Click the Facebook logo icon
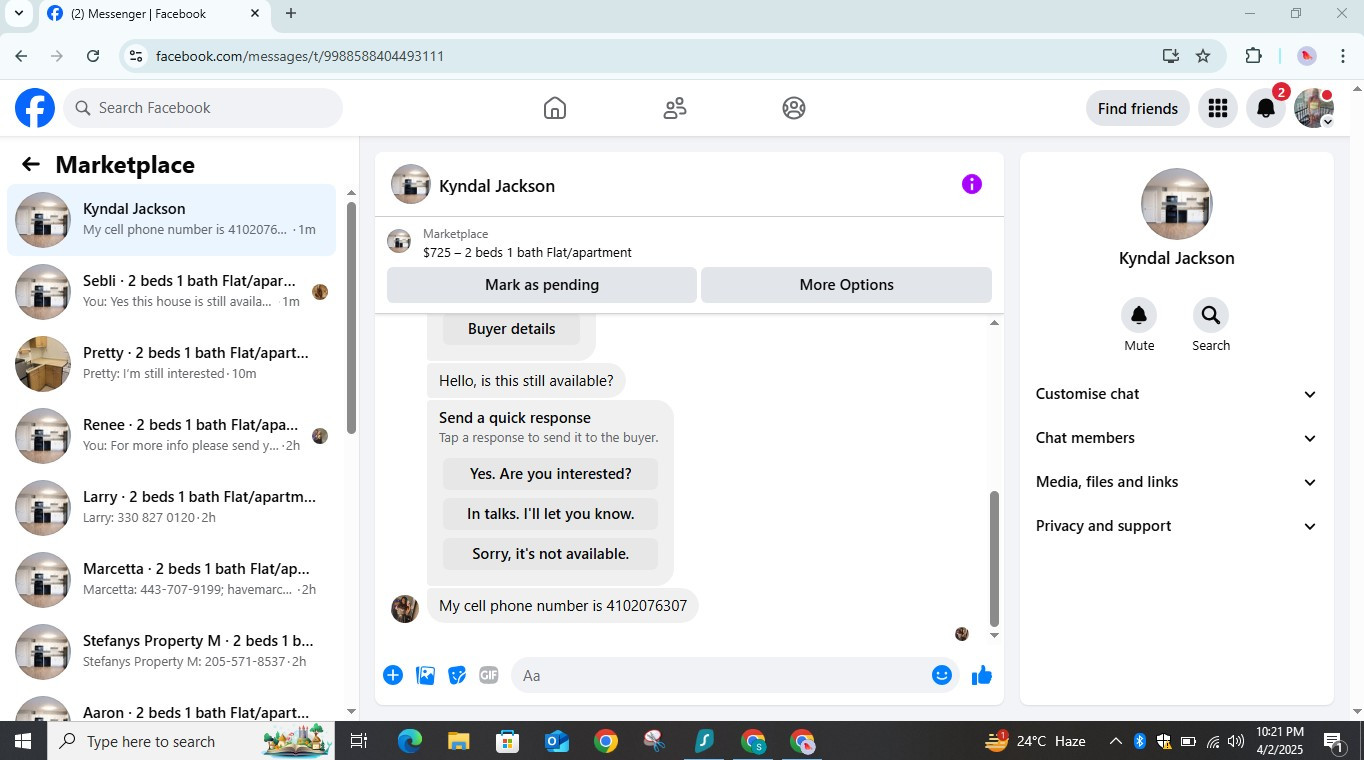This screenshot has height=760, width=1364. click(35, 108)
